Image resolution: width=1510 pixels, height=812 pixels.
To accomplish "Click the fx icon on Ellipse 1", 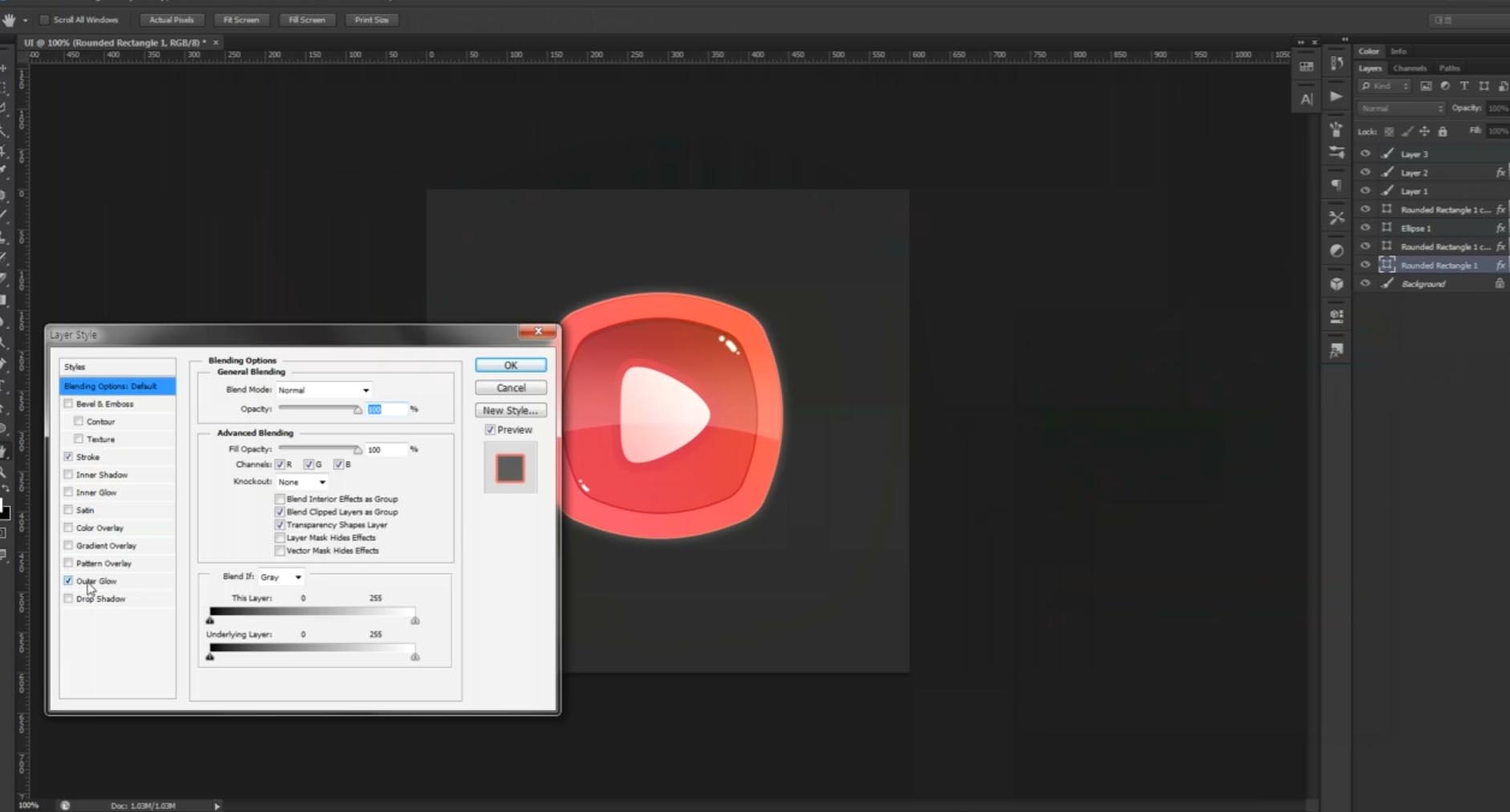I will tap(1500, 228).
